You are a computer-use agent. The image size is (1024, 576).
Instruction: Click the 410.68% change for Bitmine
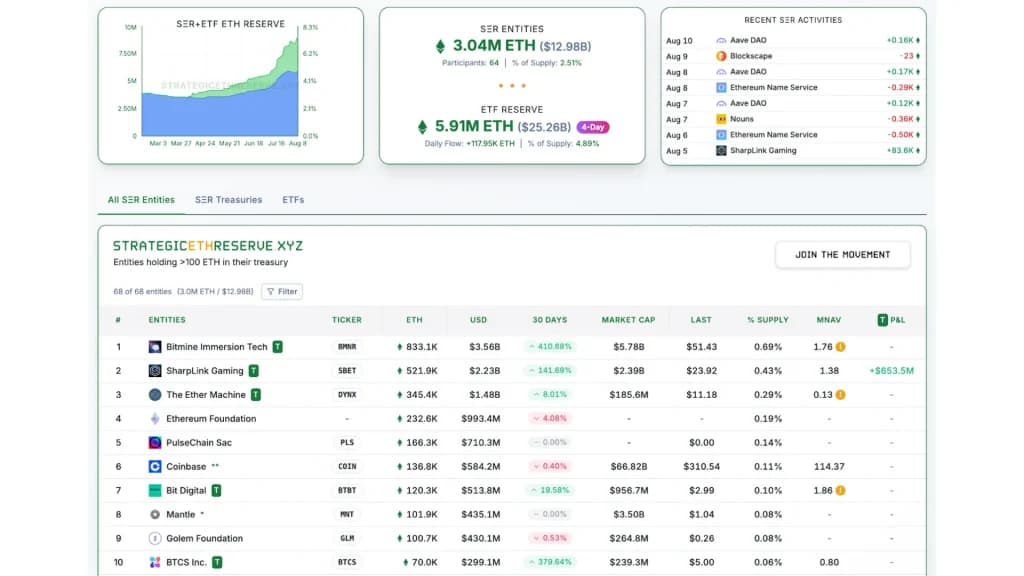[x=550, y=347]
